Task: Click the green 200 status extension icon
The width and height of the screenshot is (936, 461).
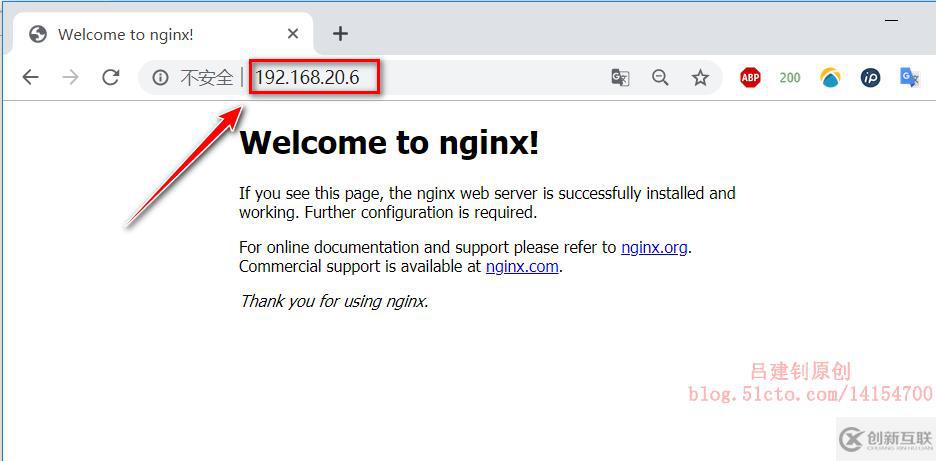Action: pos(790,78)
